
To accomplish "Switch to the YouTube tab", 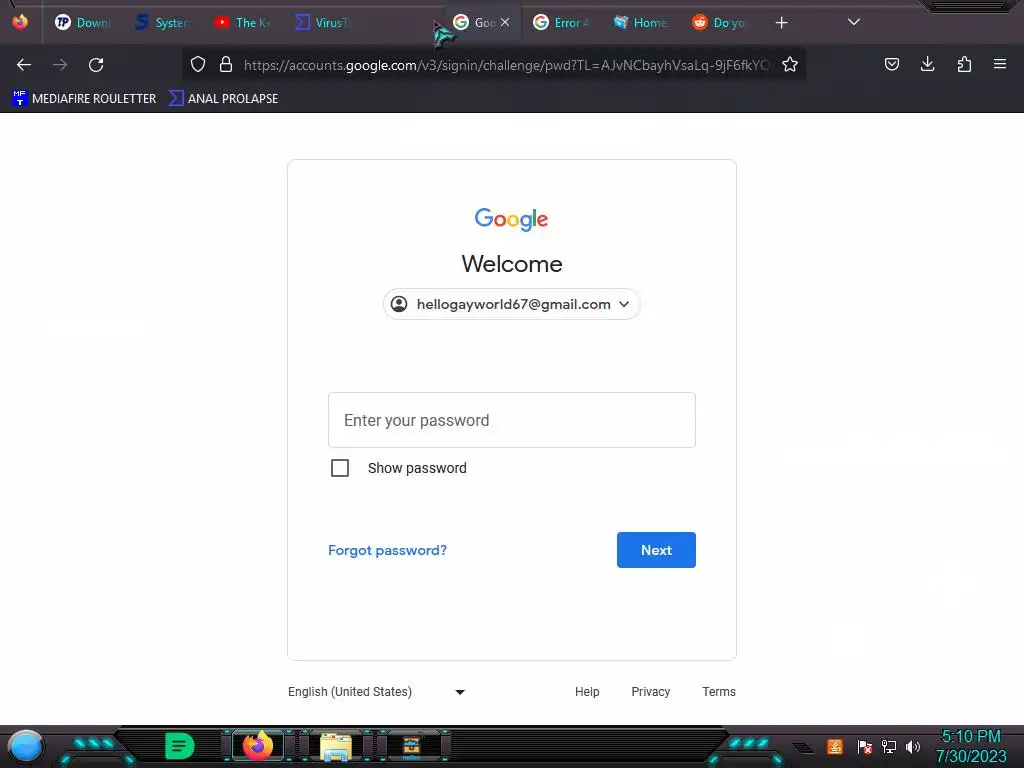I will point(244,23).
